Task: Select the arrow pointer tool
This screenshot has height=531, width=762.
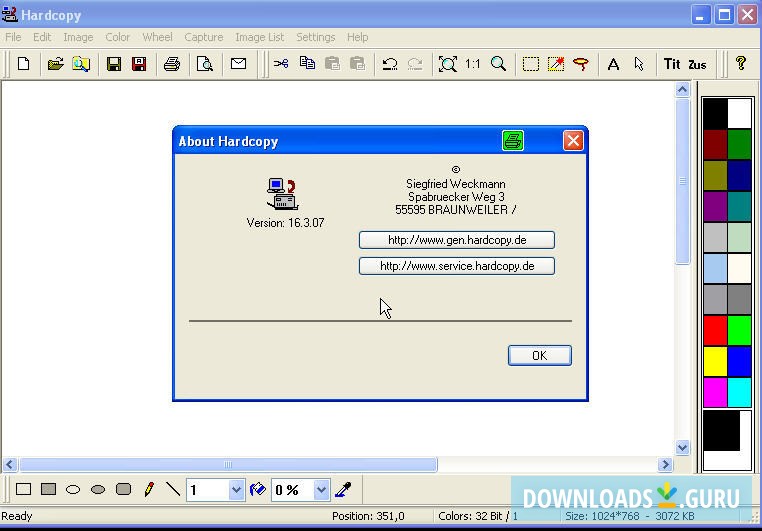Action: click(x=639, y=64)
